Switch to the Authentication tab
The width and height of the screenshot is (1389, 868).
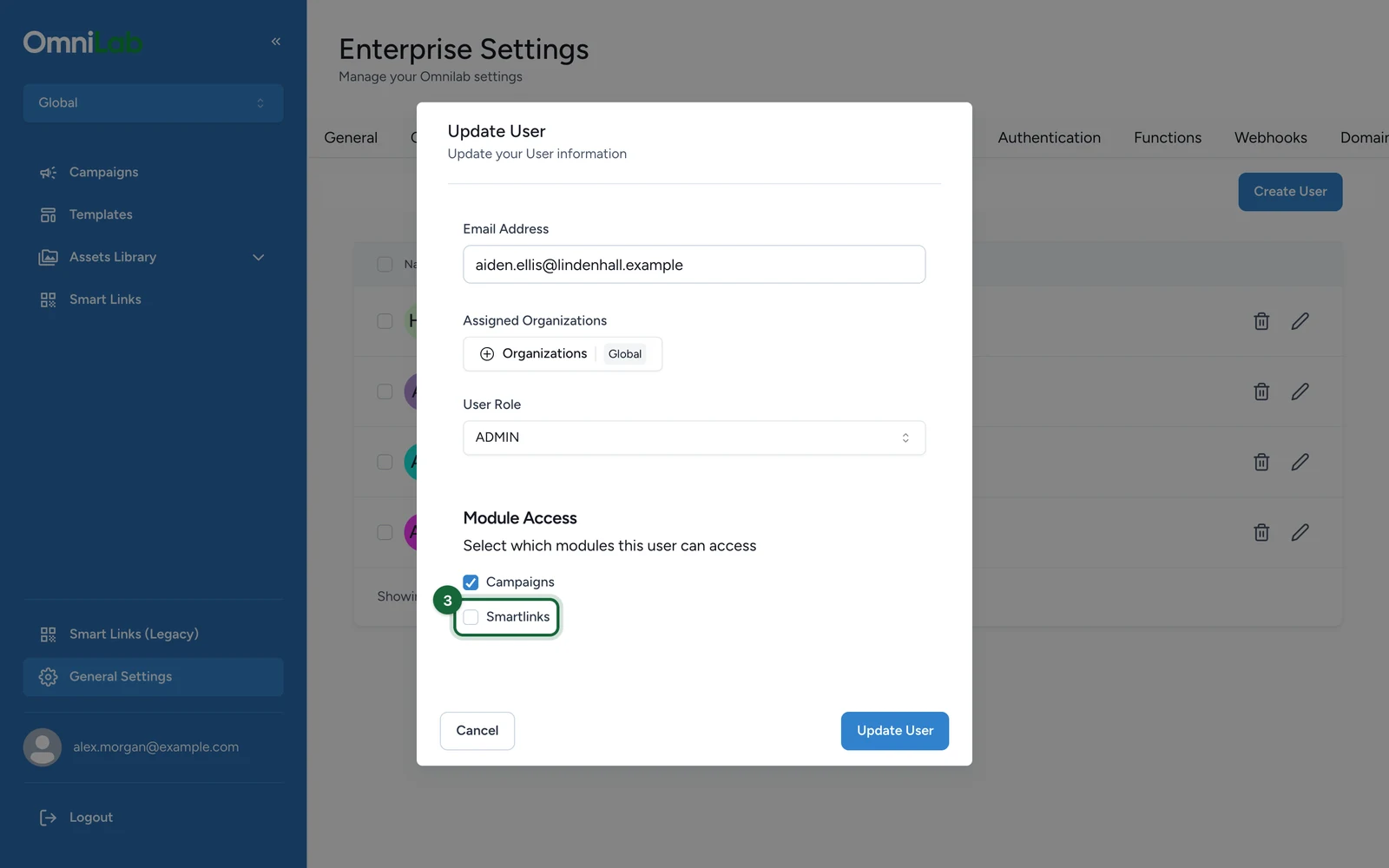coord(1049,137)
